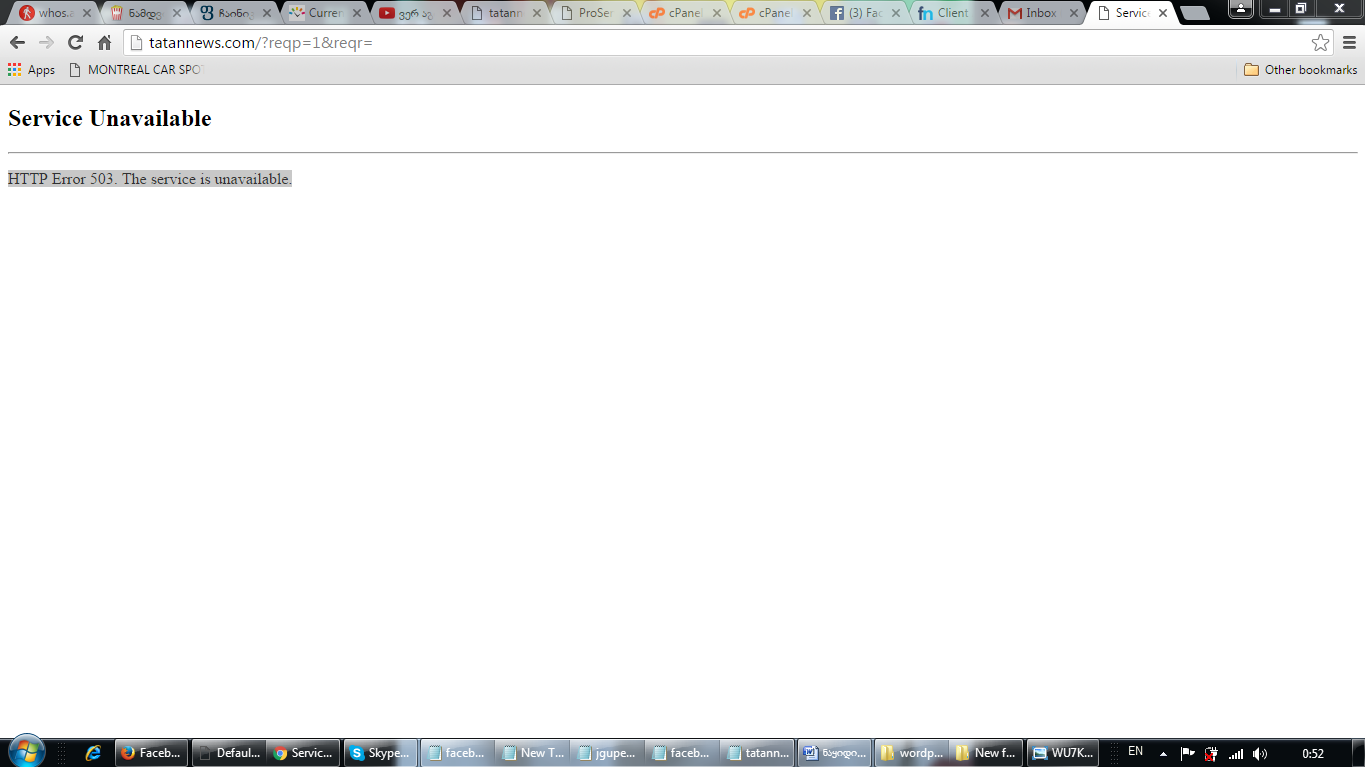Viewport: 1365px width, 767px height.
Task: Open the home page via house icon
Action: [104, 42]
